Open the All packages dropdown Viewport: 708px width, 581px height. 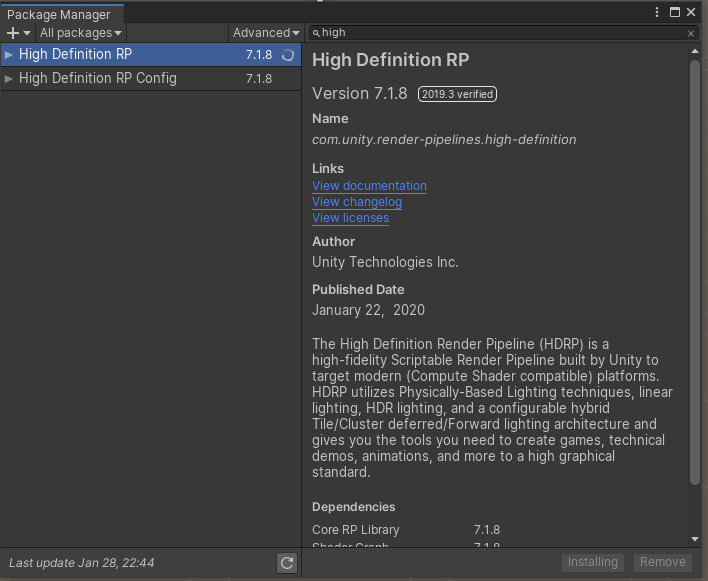coord(81,33)
